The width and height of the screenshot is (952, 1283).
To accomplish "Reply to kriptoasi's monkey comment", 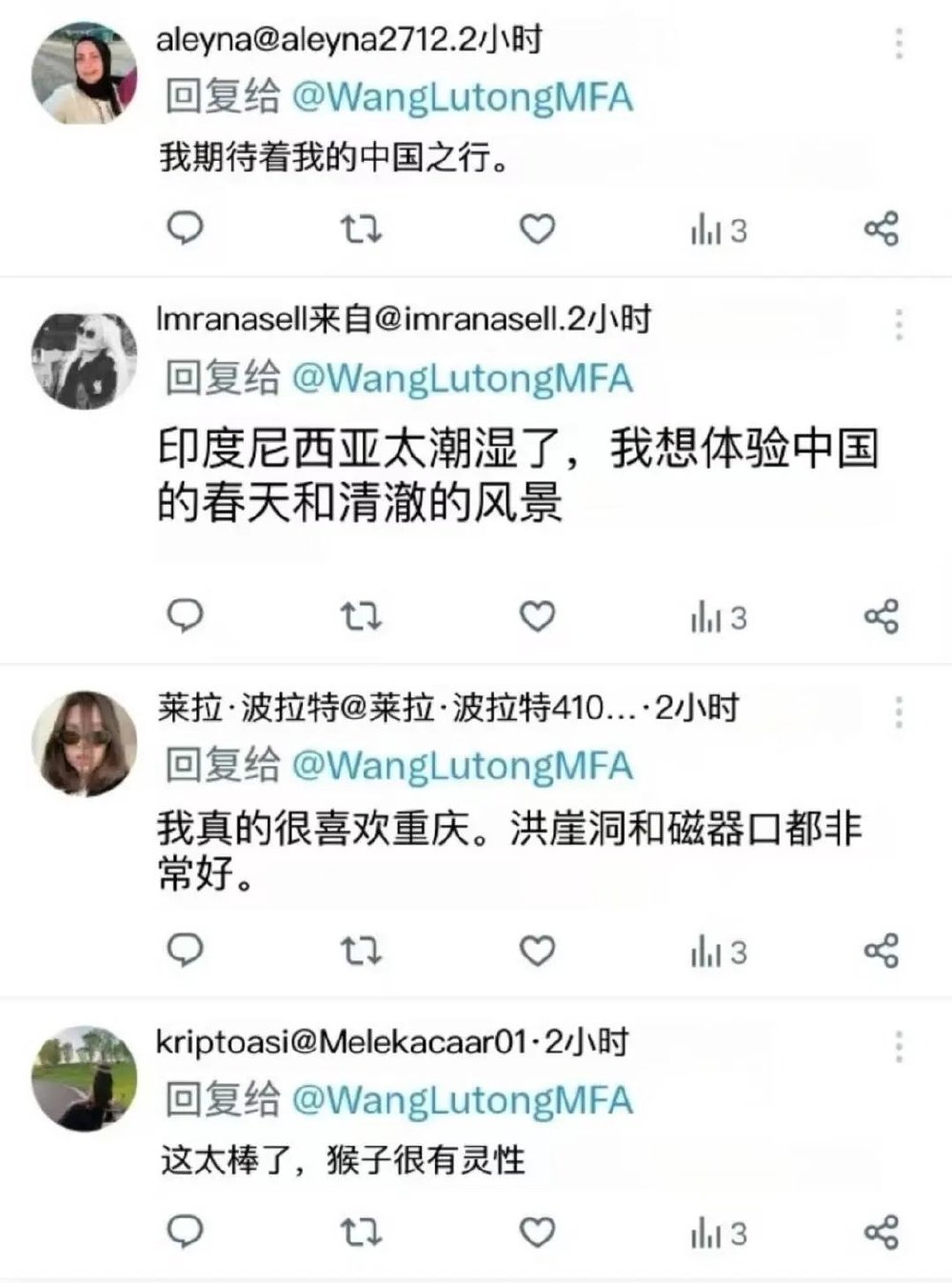I will pos(185,1232).
